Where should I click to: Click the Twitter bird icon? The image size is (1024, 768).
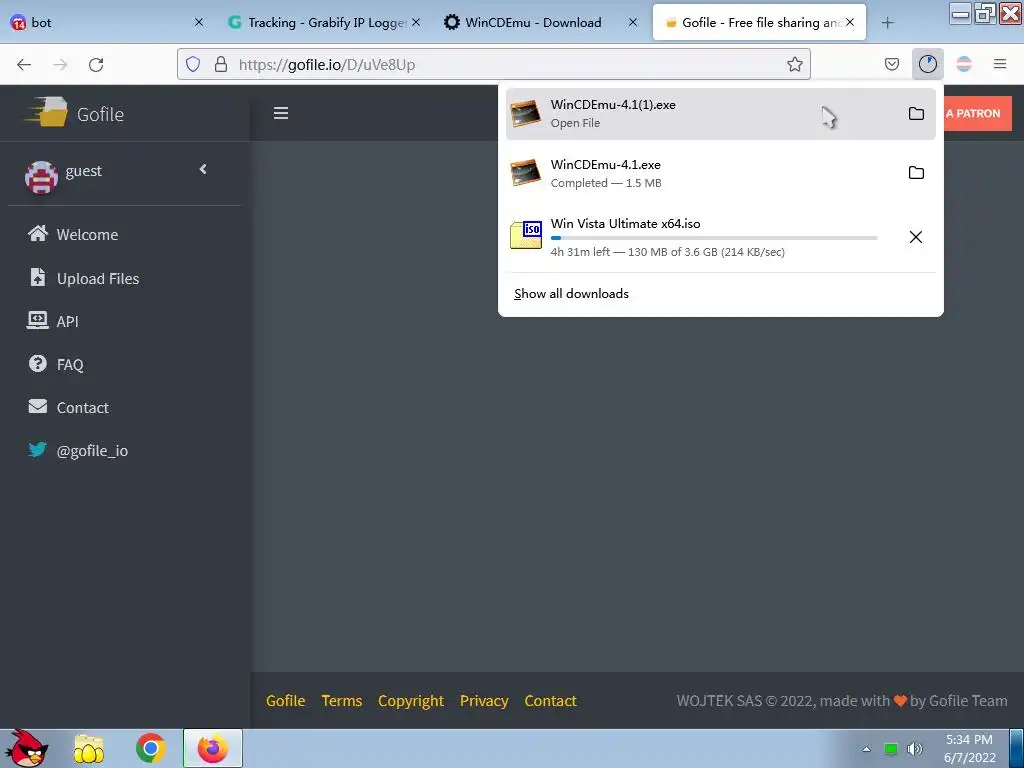pos(38,449)
